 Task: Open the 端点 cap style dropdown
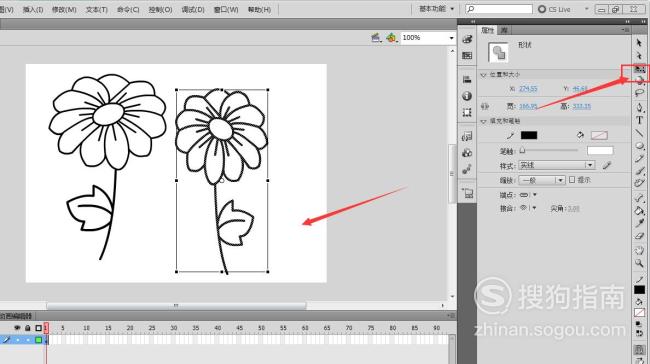pyautogui.click(x=528, y=195)
